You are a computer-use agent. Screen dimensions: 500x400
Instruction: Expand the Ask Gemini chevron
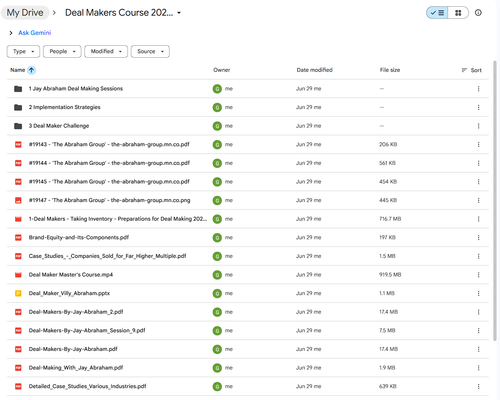11,33
